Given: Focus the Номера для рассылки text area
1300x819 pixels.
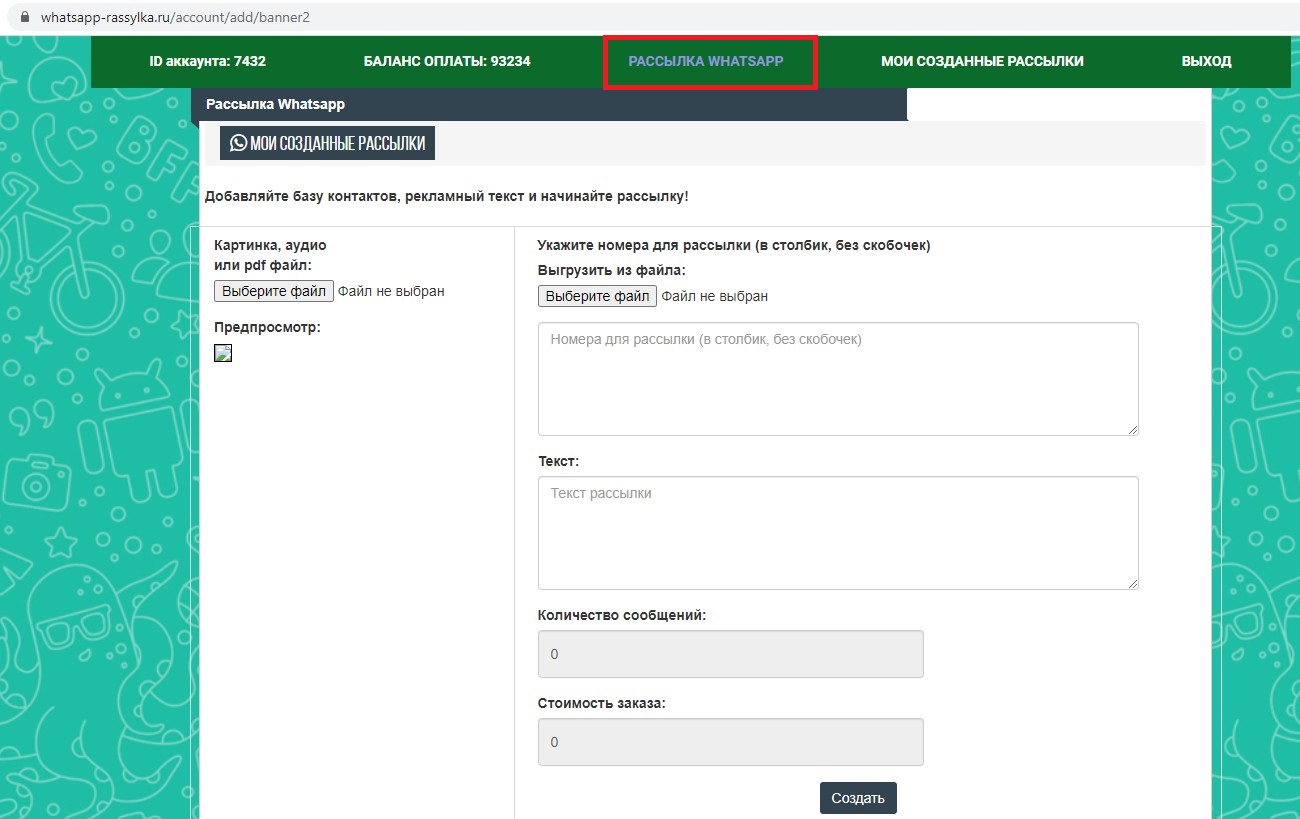Looking at the screenshot, I should pyautogui.click(x=837, y=378).
